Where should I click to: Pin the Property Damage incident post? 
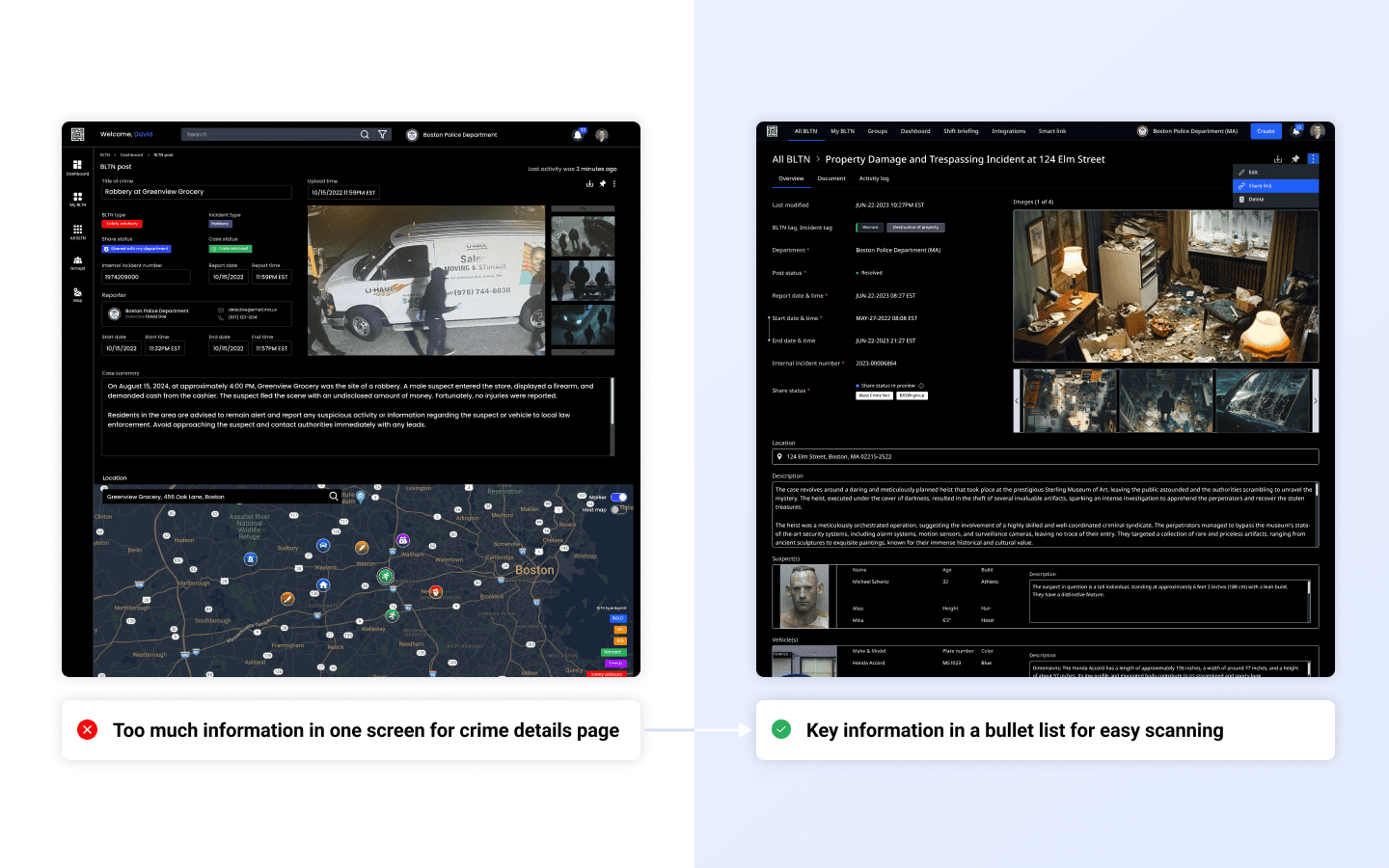(1295, 159)
